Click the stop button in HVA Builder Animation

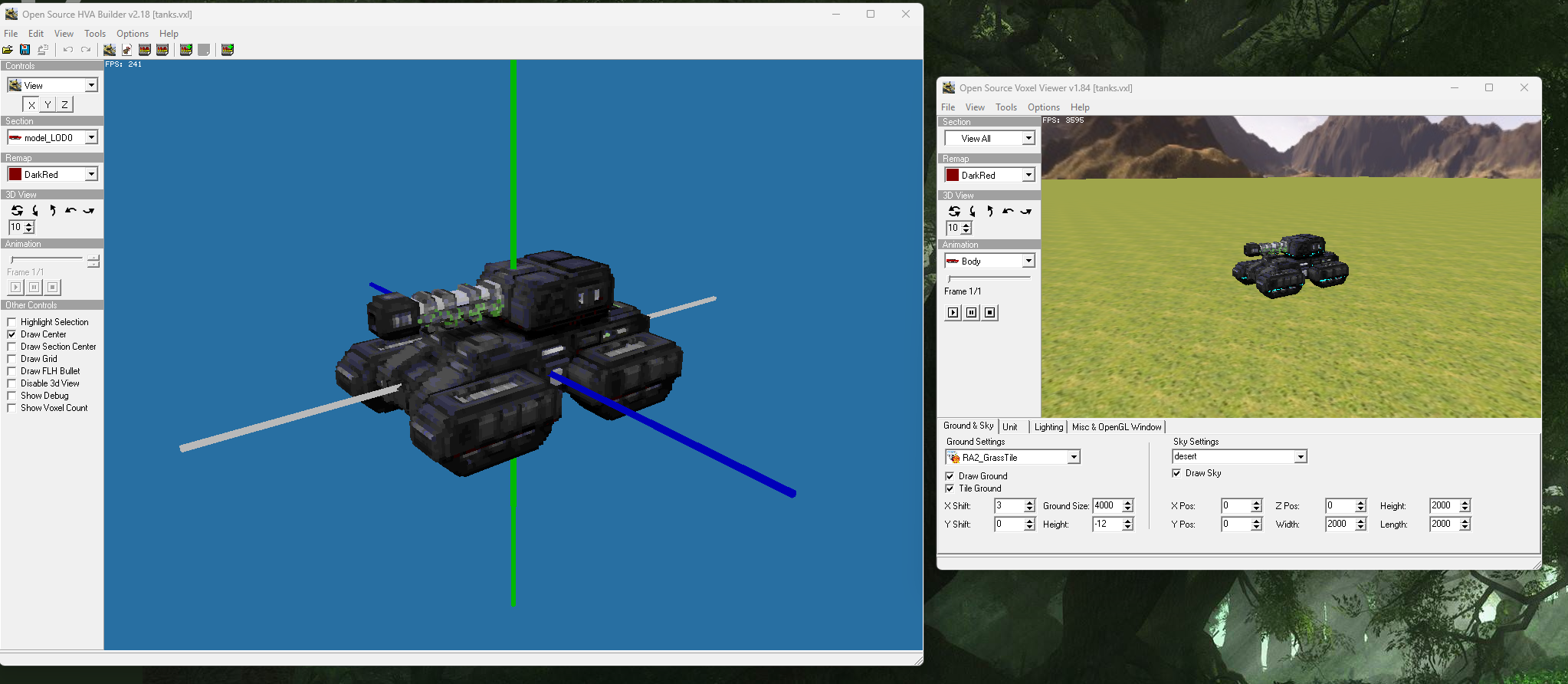pos(53,287)
